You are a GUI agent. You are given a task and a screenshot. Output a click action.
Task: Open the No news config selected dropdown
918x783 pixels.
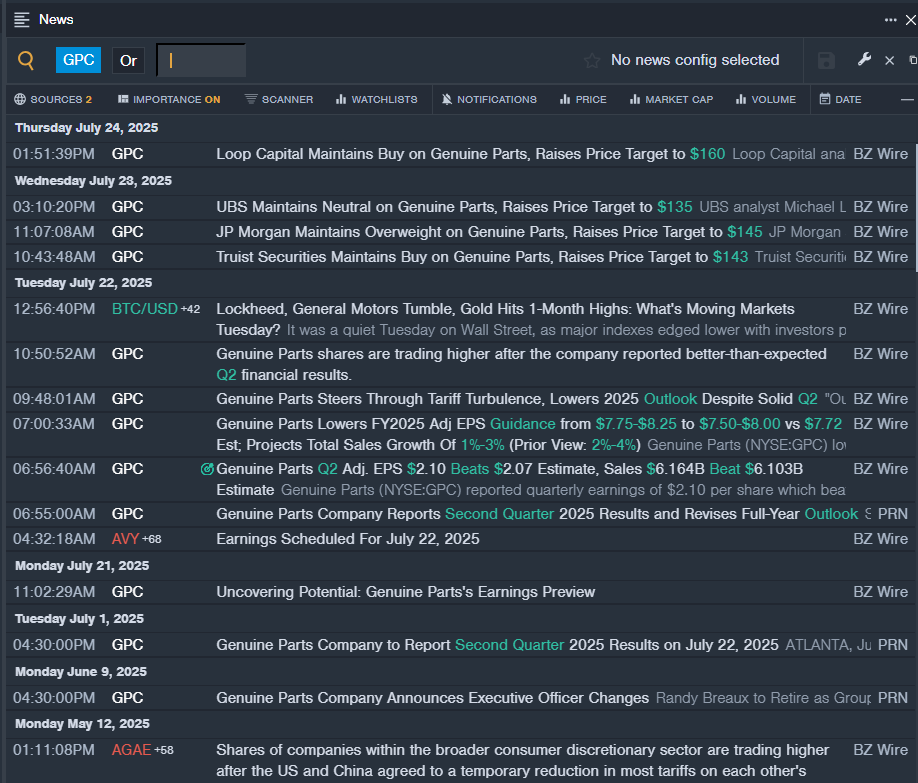coord(695,60)
